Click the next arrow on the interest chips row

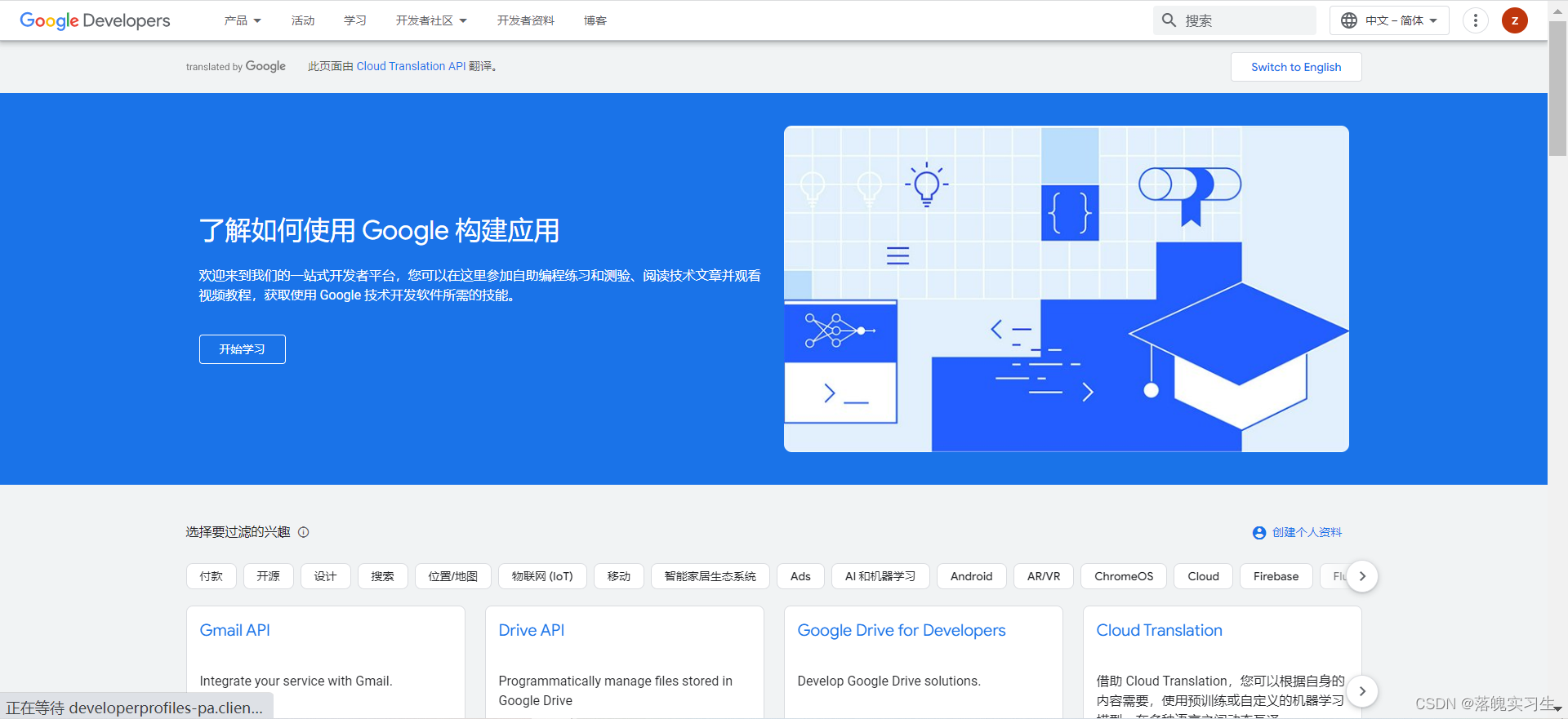pos(1362,576)
